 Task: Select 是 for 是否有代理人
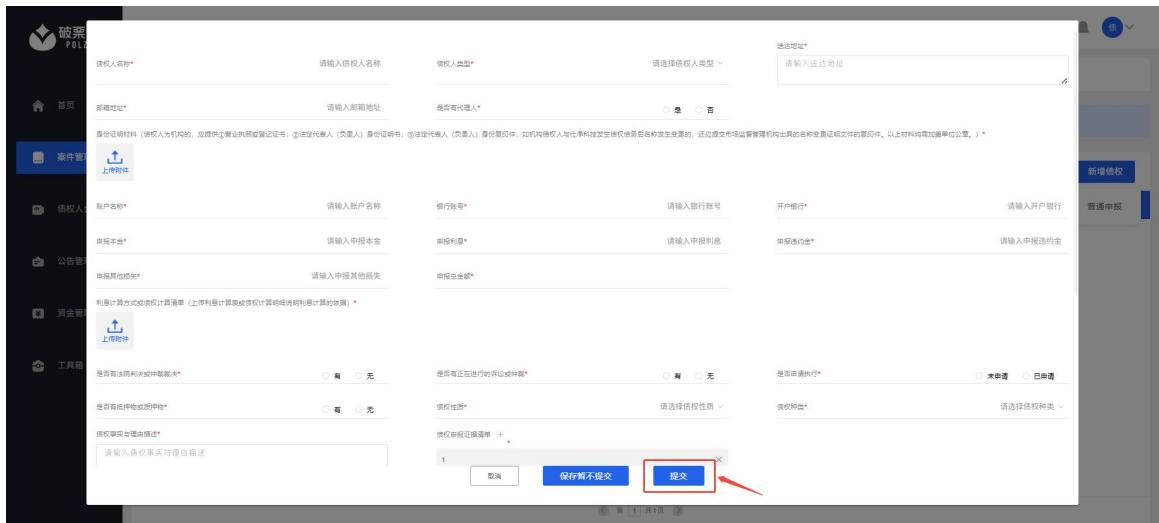point(667,110)
